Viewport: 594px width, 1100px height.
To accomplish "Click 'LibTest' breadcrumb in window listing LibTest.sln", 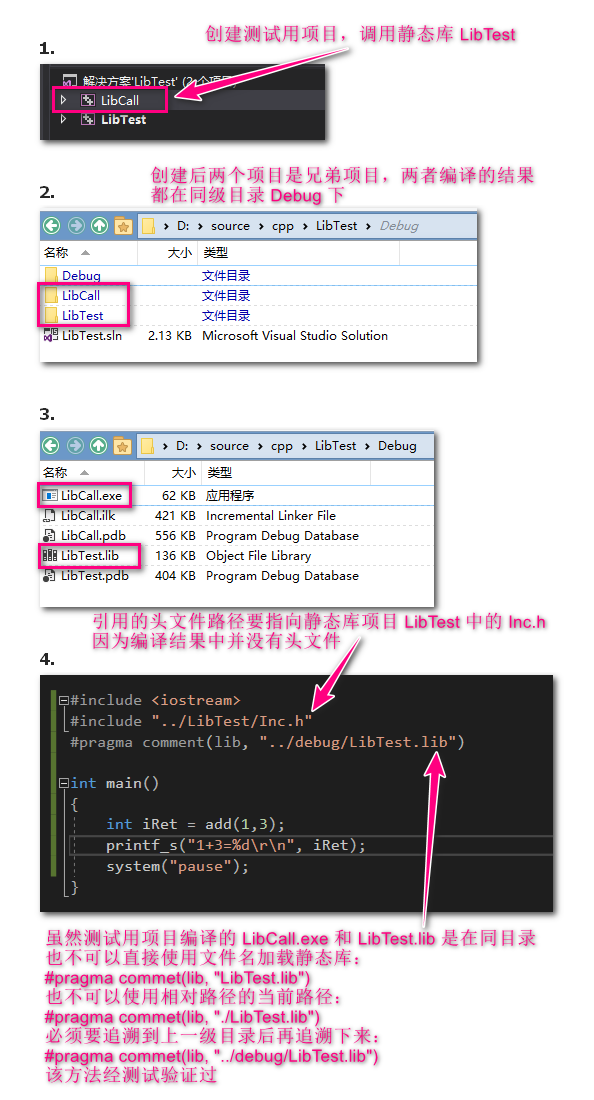I will tap(336, 226).
